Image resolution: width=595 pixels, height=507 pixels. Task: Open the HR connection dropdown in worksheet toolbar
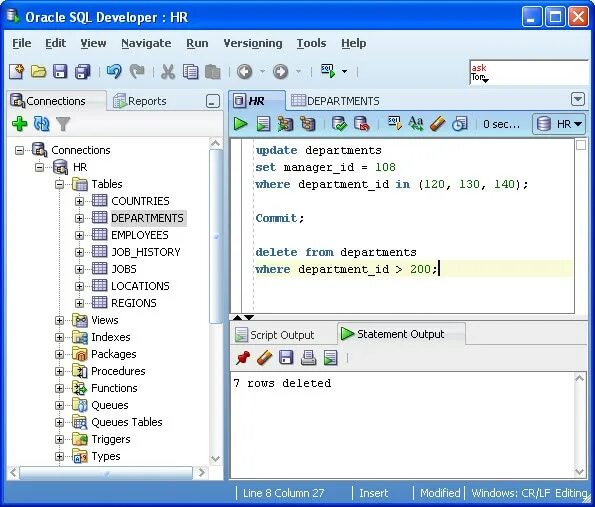click(x=559, y=124)
